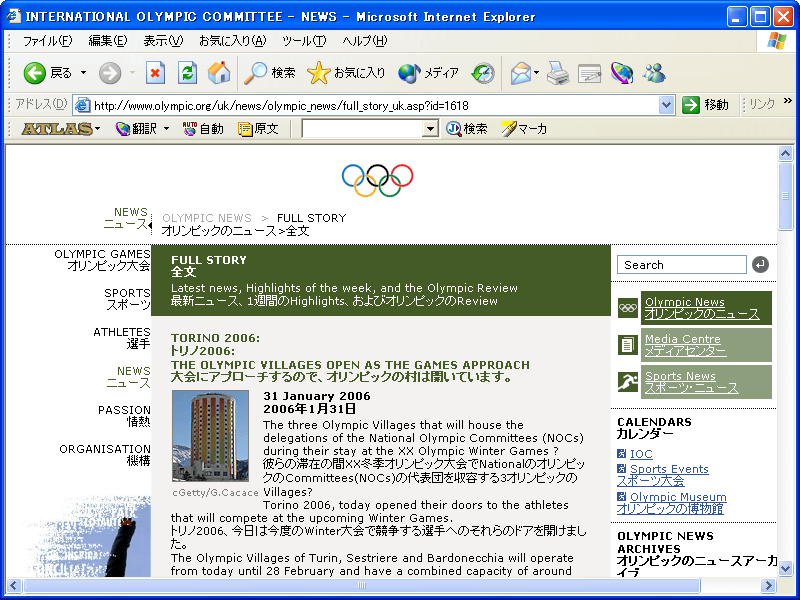Expand the Back button history dropdown
Viewport: 800px width, 600px height.
coord(83,73)
